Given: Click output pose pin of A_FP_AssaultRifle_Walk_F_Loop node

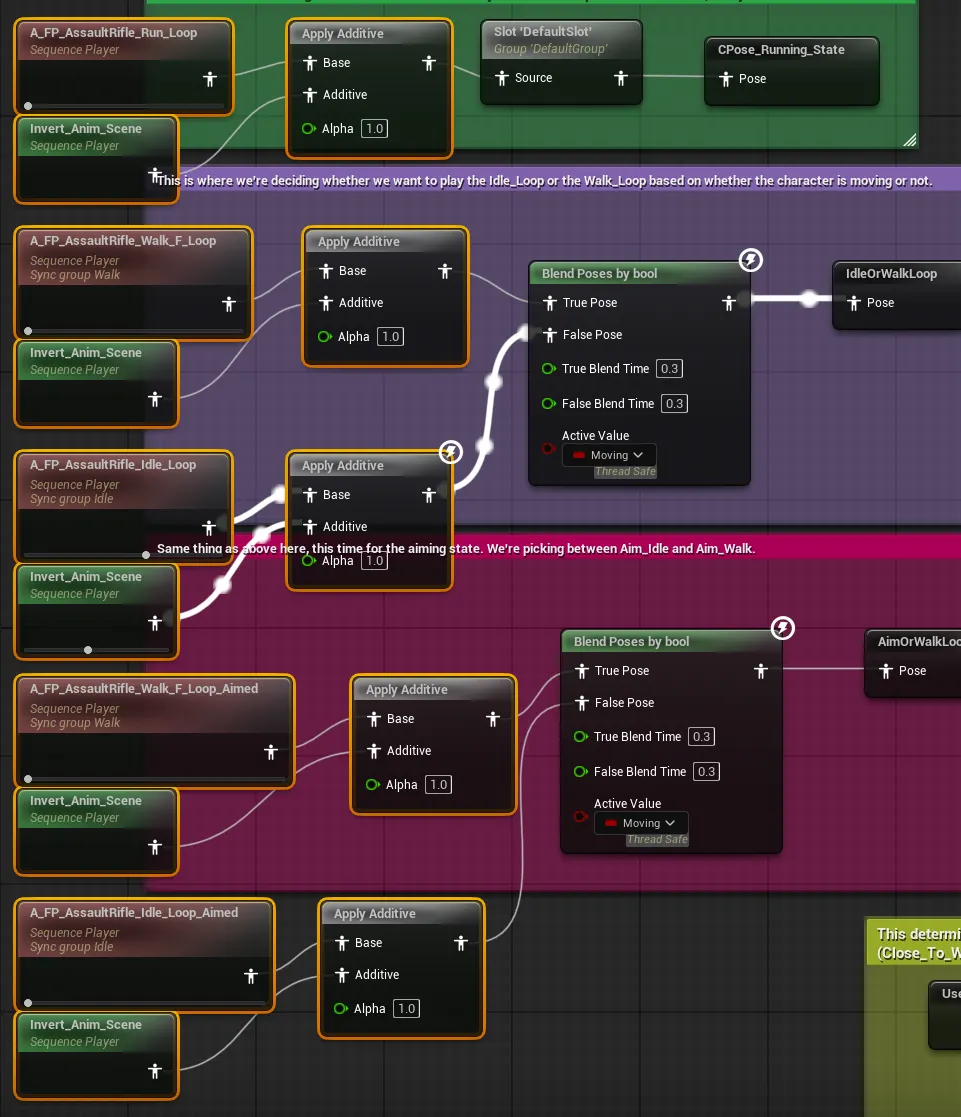Looking at the screenshot, I should 229,304.
